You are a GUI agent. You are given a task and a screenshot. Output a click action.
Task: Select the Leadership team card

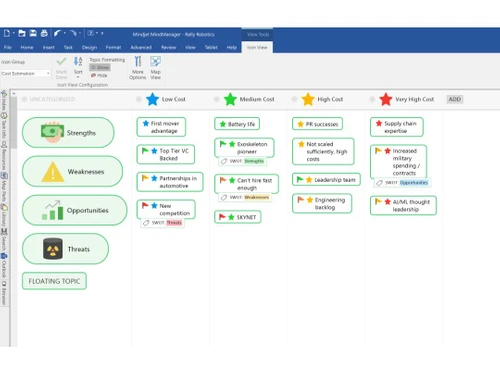coord(326,180)
